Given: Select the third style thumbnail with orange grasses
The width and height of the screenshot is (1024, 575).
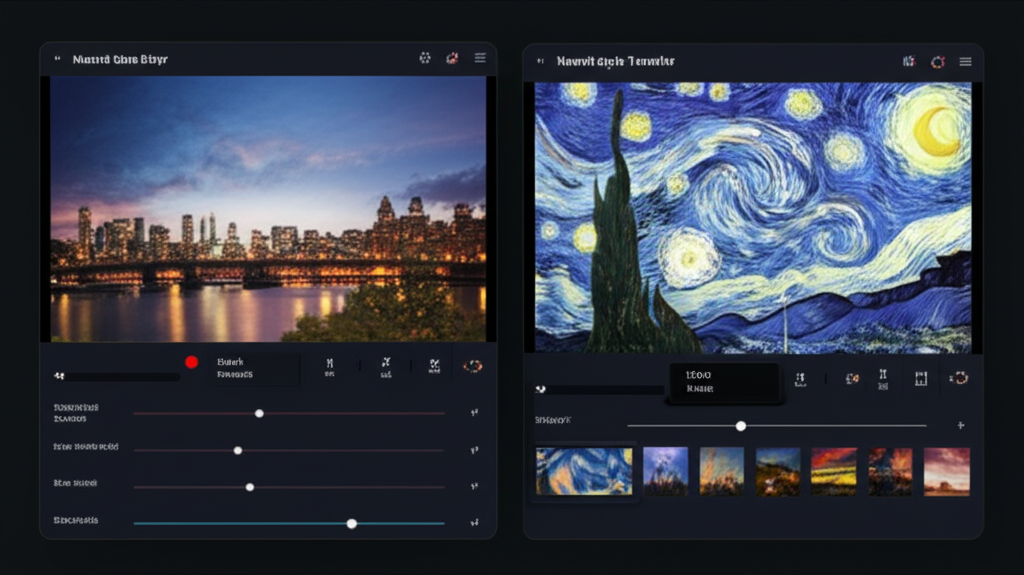Looking at the screenshot, I should pyautogui.click(x=722, y=471).
